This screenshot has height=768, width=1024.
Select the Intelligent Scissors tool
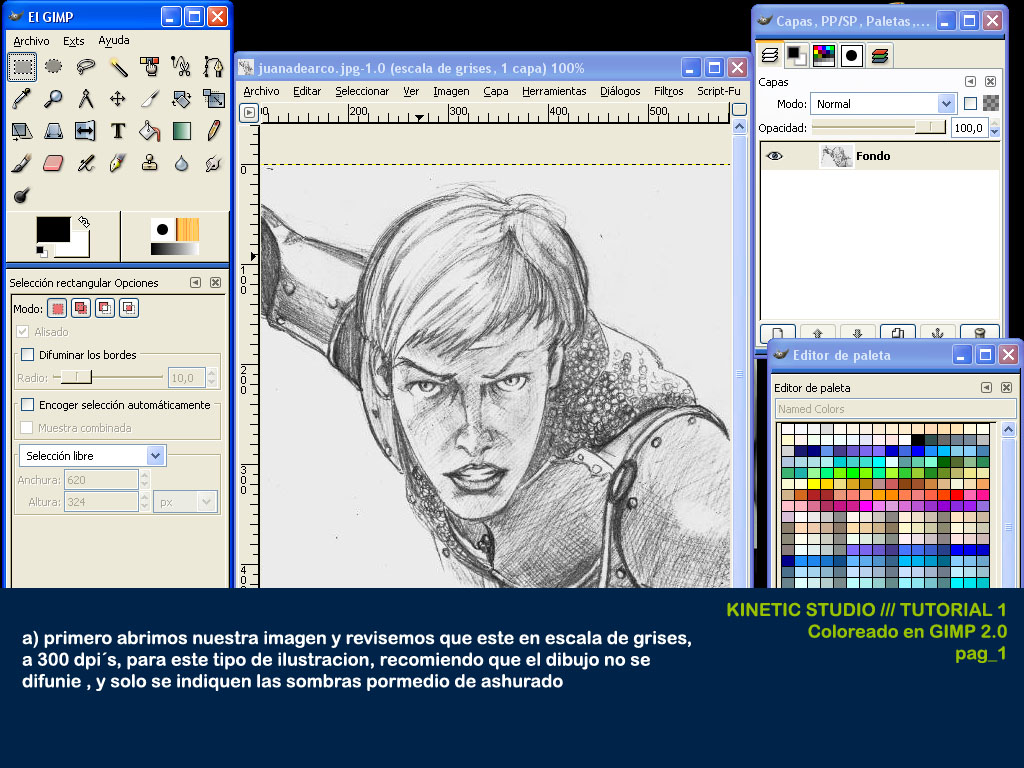pyautogui.click(x=181, y=67)
